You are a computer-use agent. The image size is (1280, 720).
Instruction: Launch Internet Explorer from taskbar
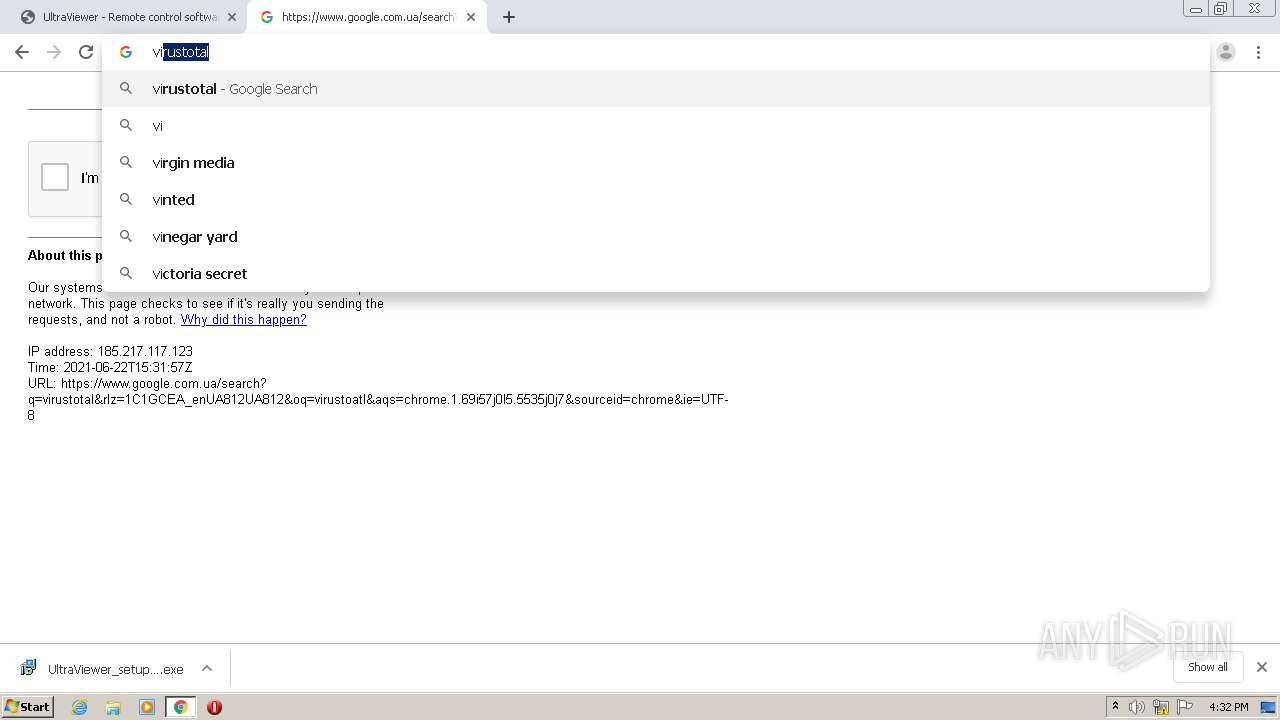(80, 707)
